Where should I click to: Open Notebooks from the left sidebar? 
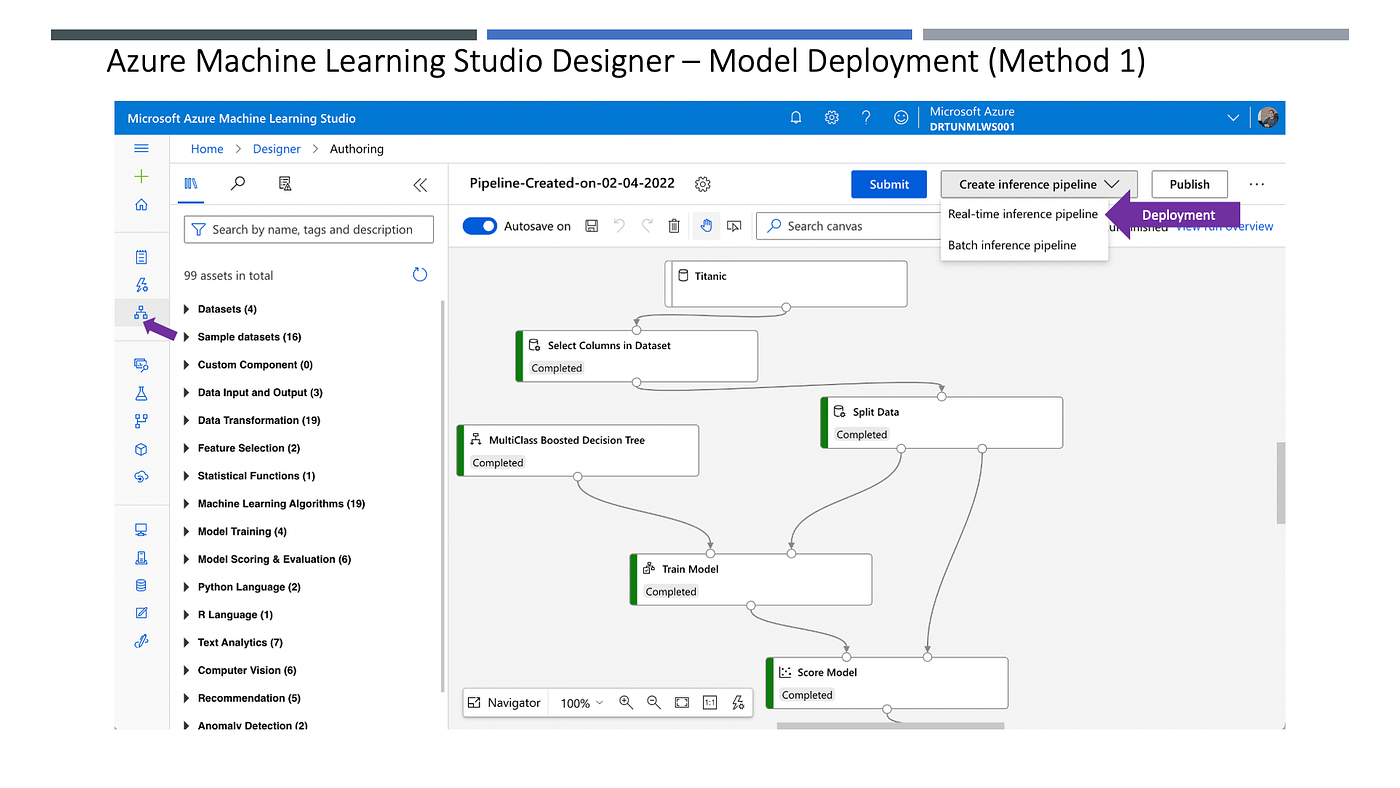click(141, 258)
